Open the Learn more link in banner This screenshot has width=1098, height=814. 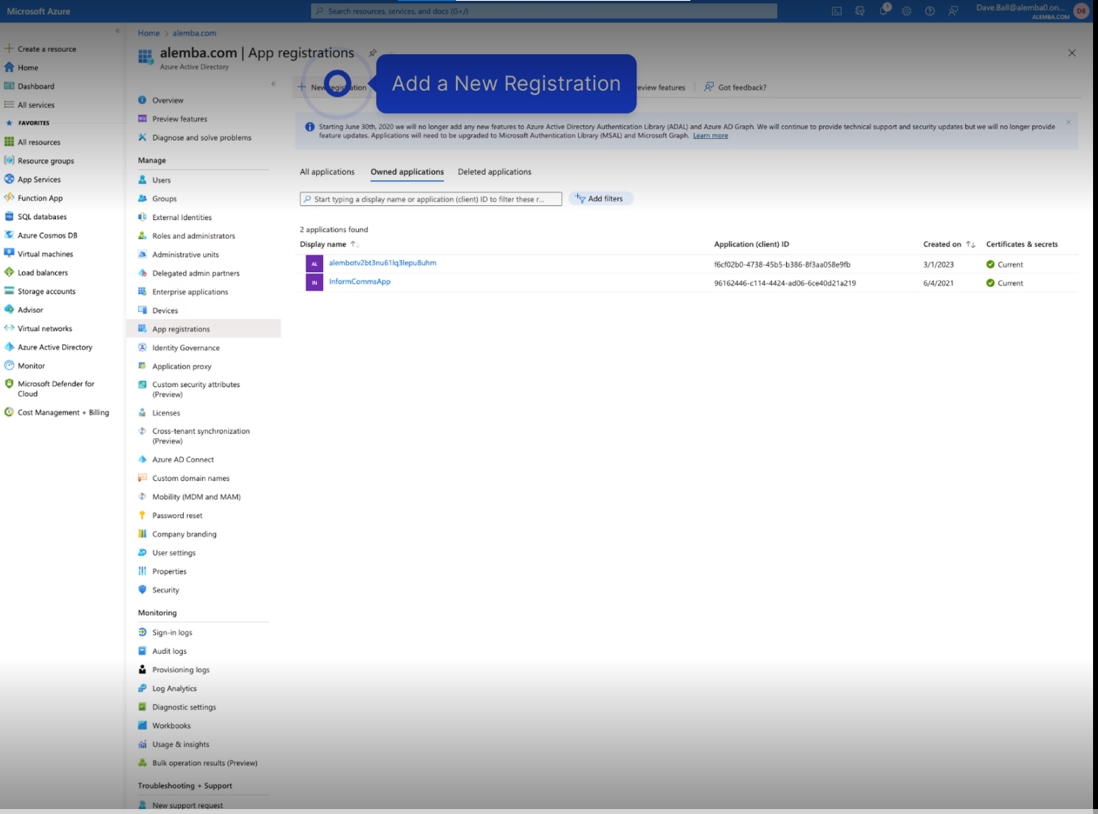710,136
